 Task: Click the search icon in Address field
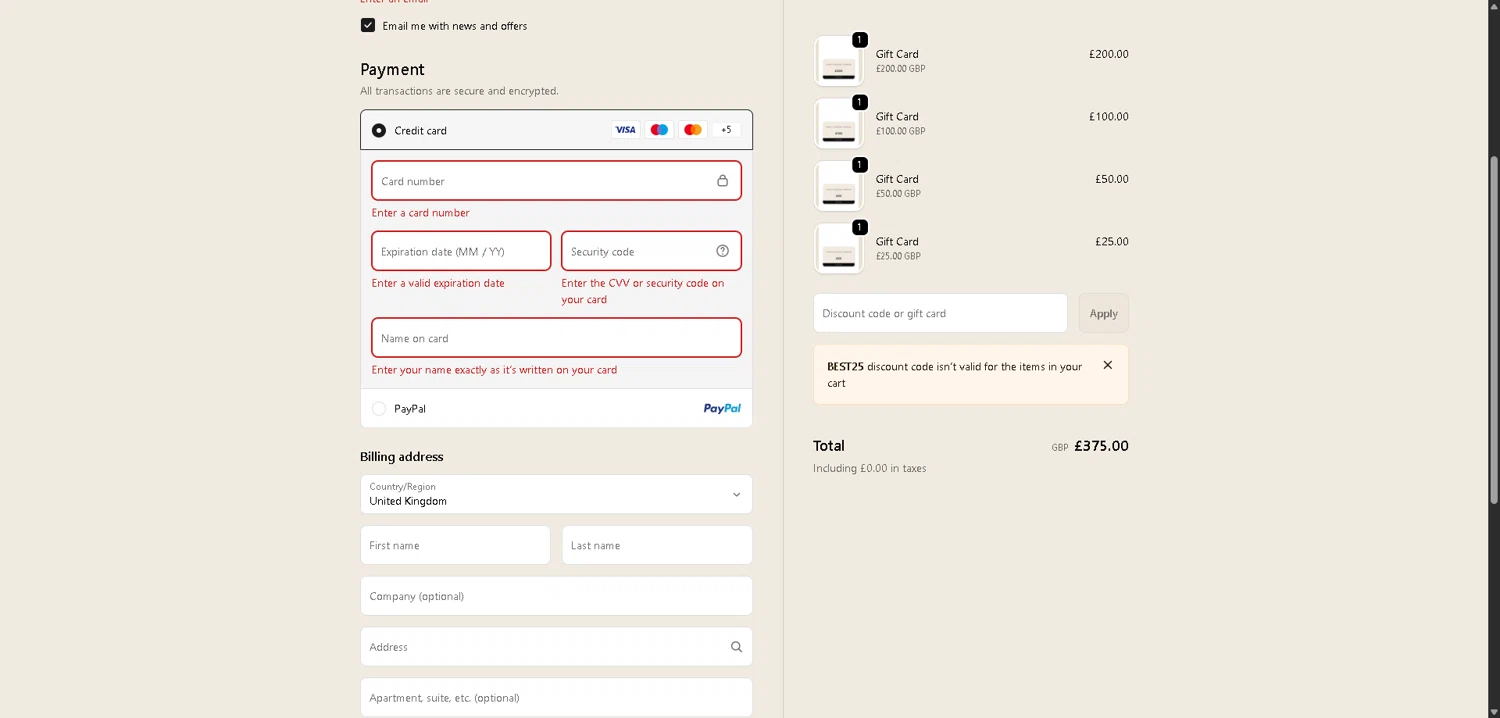pos(736,647)
